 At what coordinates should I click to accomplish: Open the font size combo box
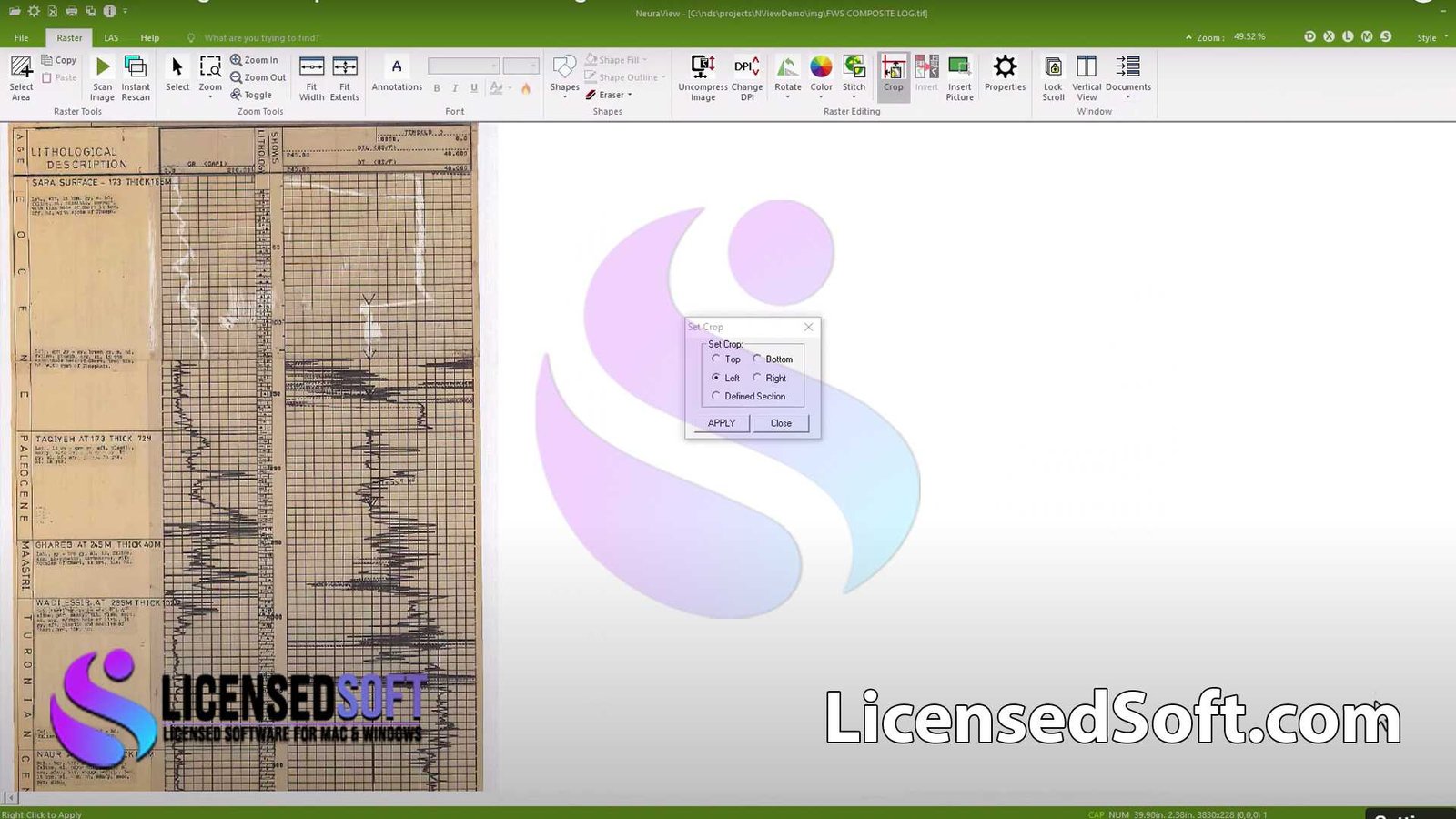pyautogui.click(x=521, y=66)
